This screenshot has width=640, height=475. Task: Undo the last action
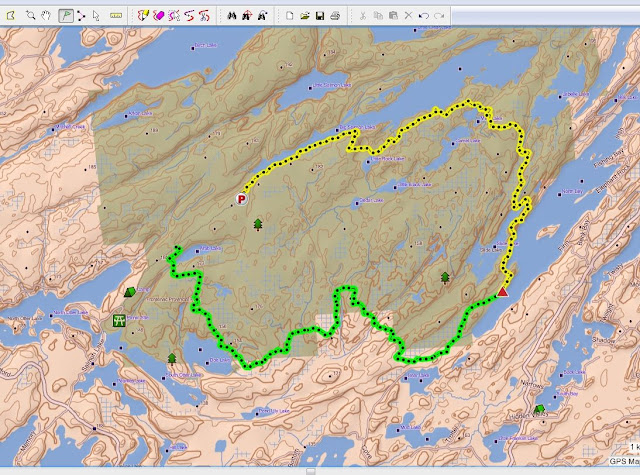[x=424, y=16]
